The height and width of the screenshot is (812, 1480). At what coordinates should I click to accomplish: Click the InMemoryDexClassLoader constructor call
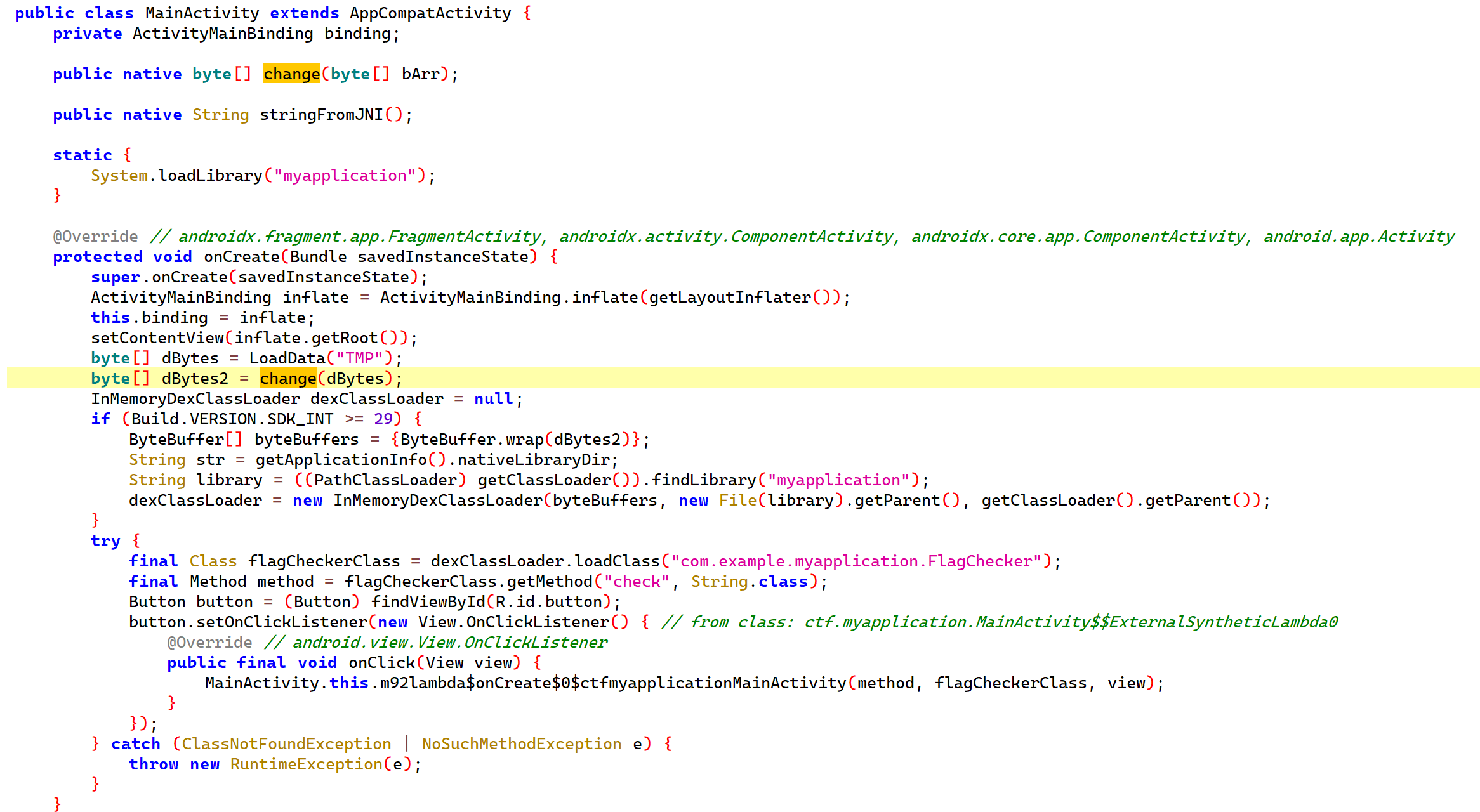(438, 501)
